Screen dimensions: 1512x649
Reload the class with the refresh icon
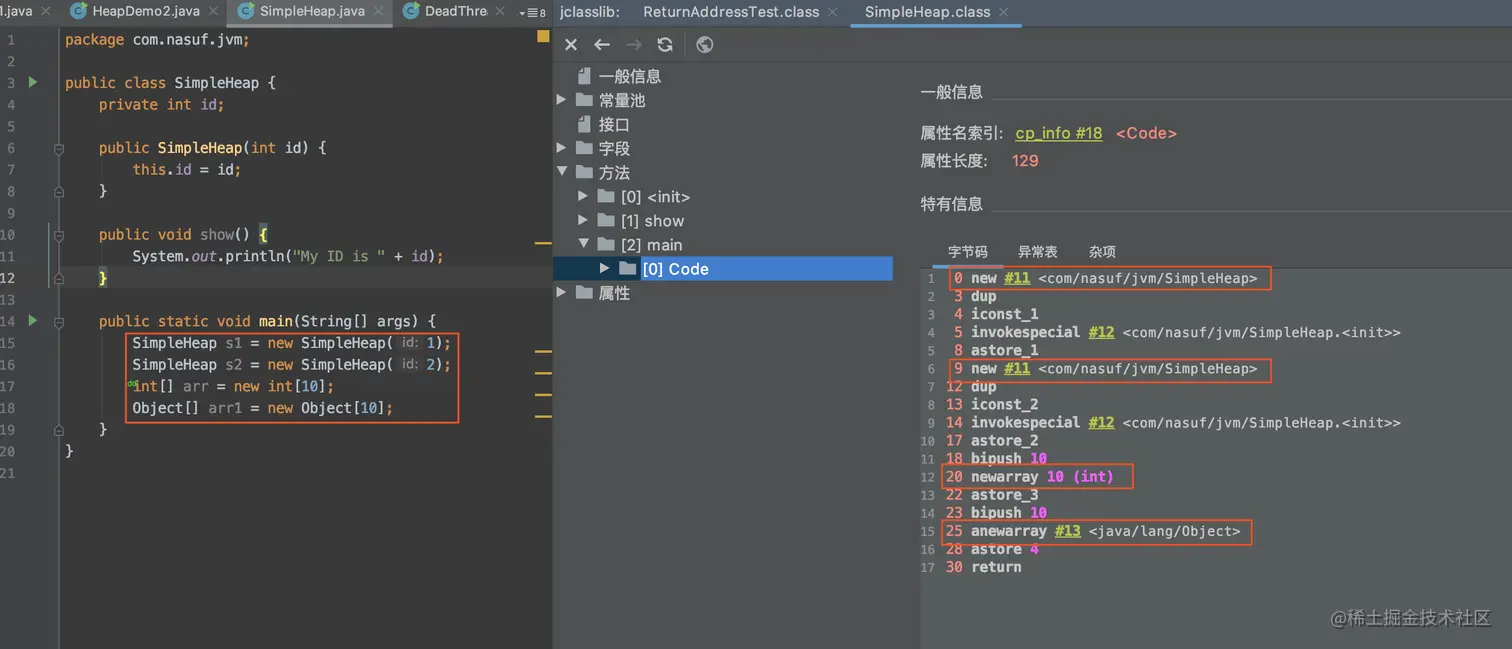point(665,44)
